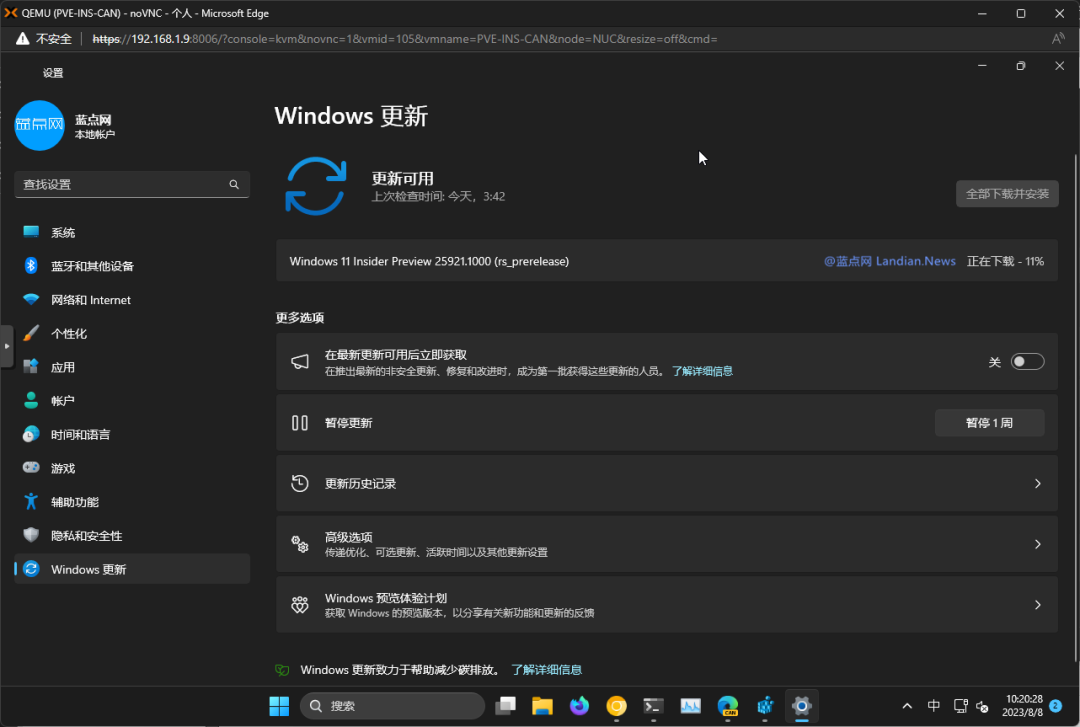The image size is (1080, 727).
Task: Open the Gaming controller icon
Action: pos(31,467)
